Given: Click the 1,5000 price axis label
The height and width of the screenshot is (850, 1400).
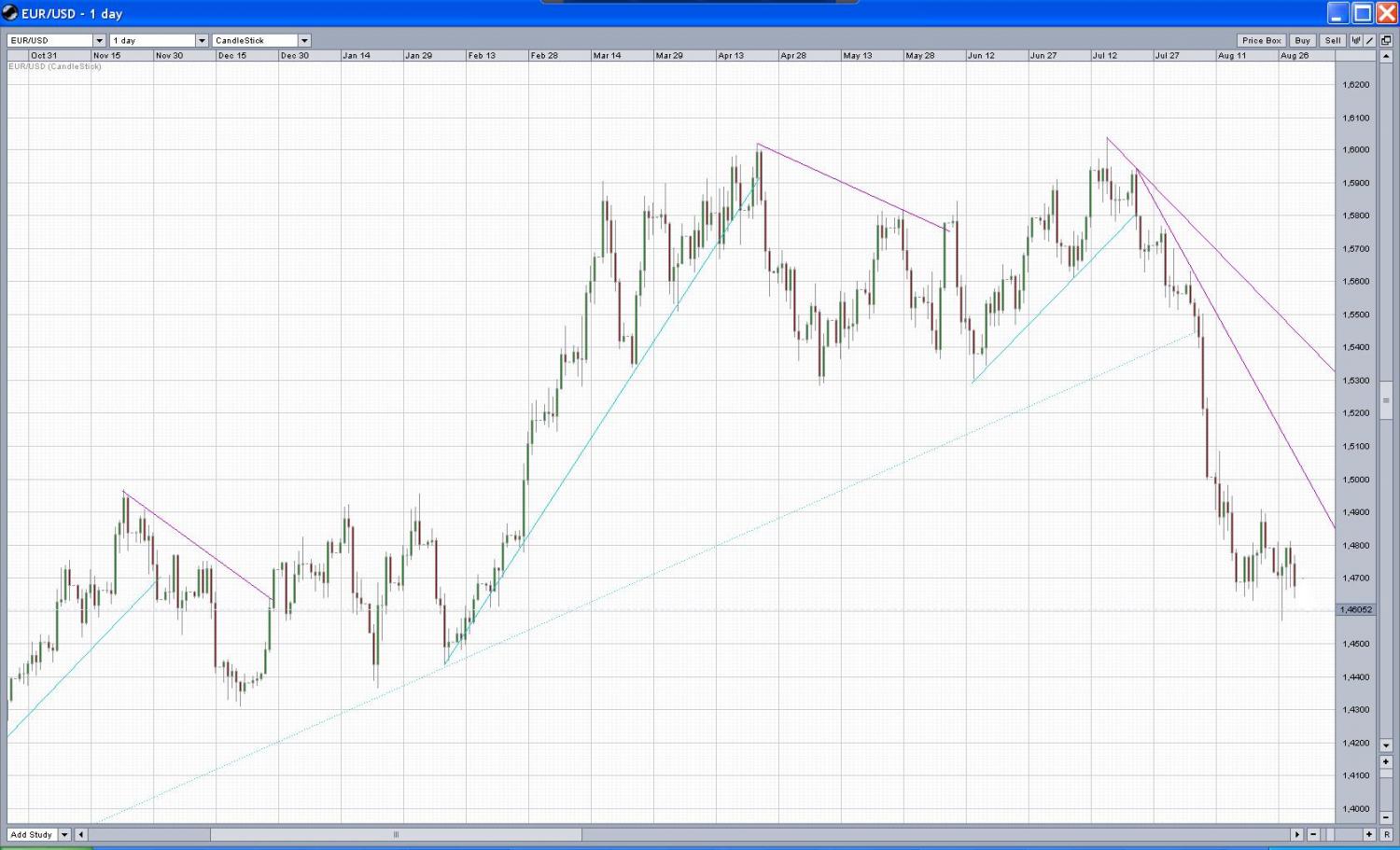Looking at the screenshot, I should [1356, 480].
